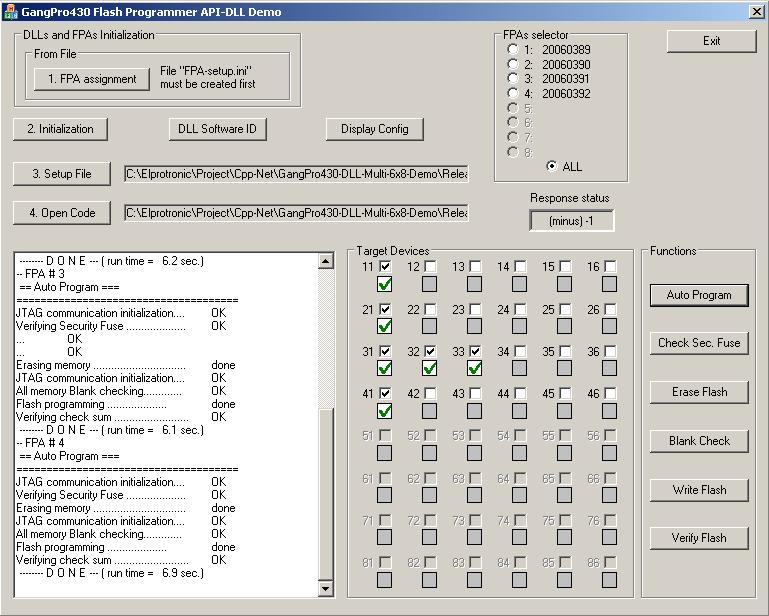Viewport: 769px width, 616px height.
Task: Select the ALL FPAs radio button
Action: pyautogui.click(x=552, y=166)
